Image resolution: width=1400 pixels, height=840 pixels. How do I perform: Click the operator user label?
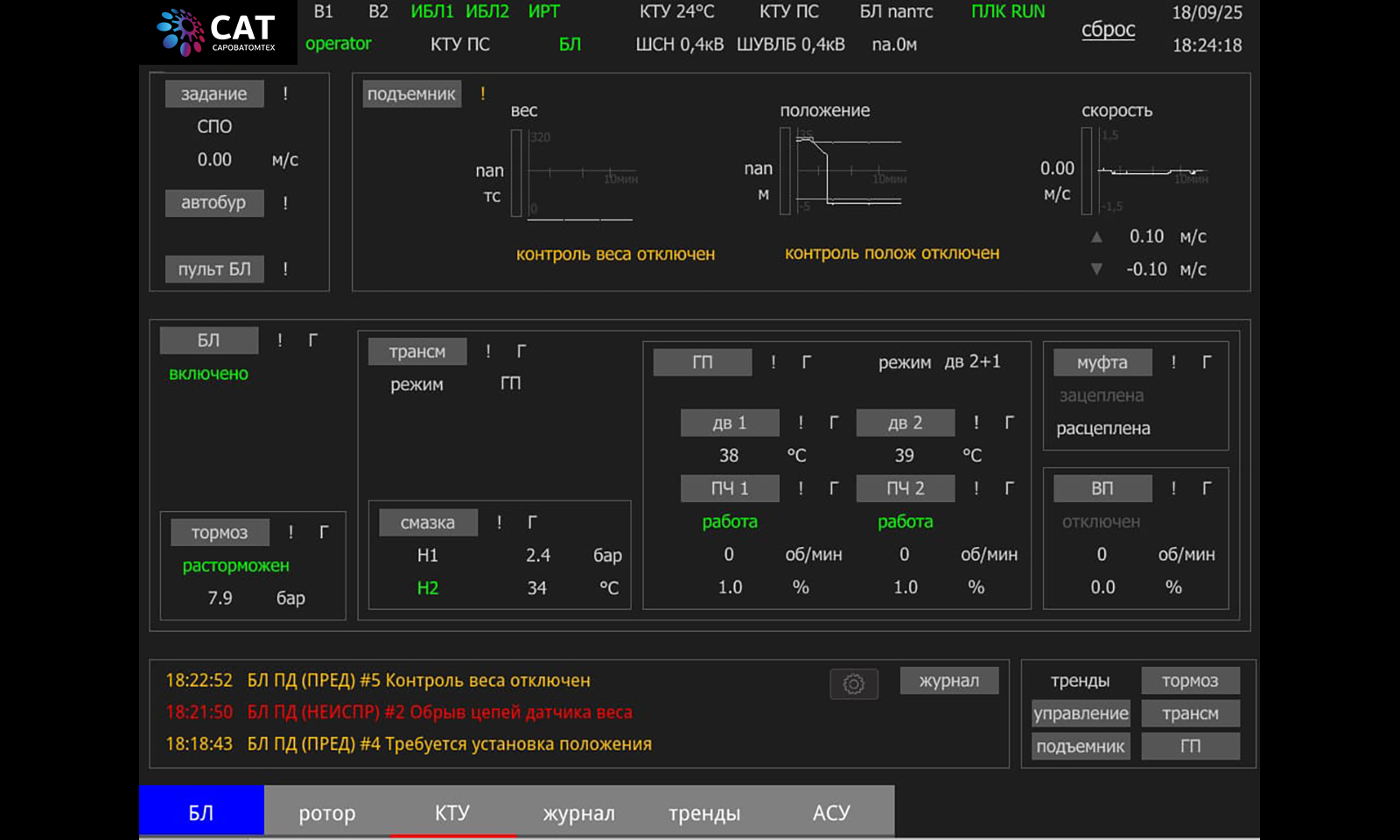pyautogui.click(x=339, y=44)
